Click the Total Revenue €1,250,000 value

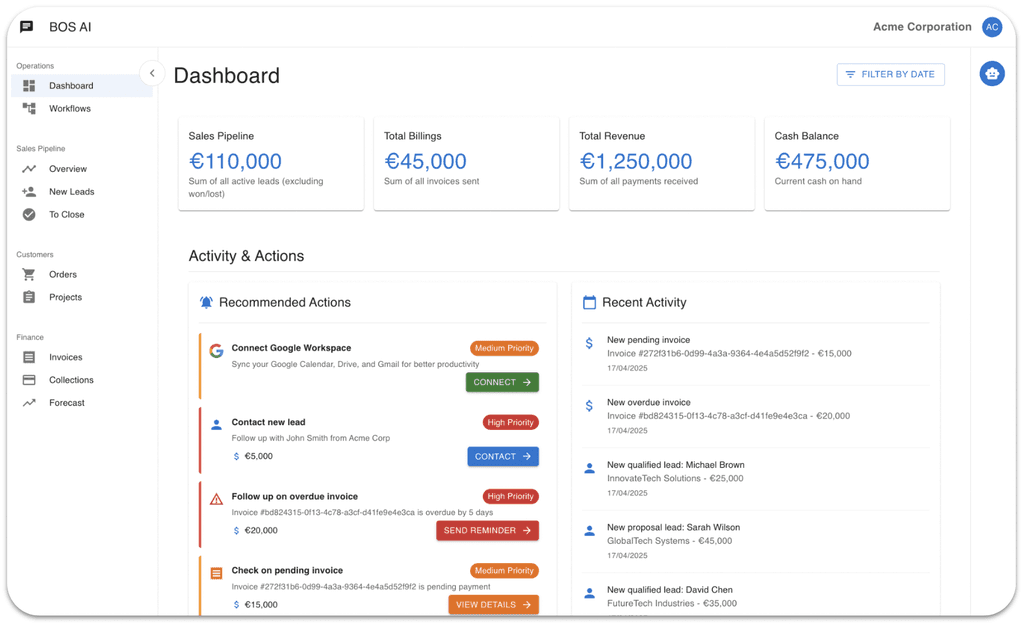(635, 161)
